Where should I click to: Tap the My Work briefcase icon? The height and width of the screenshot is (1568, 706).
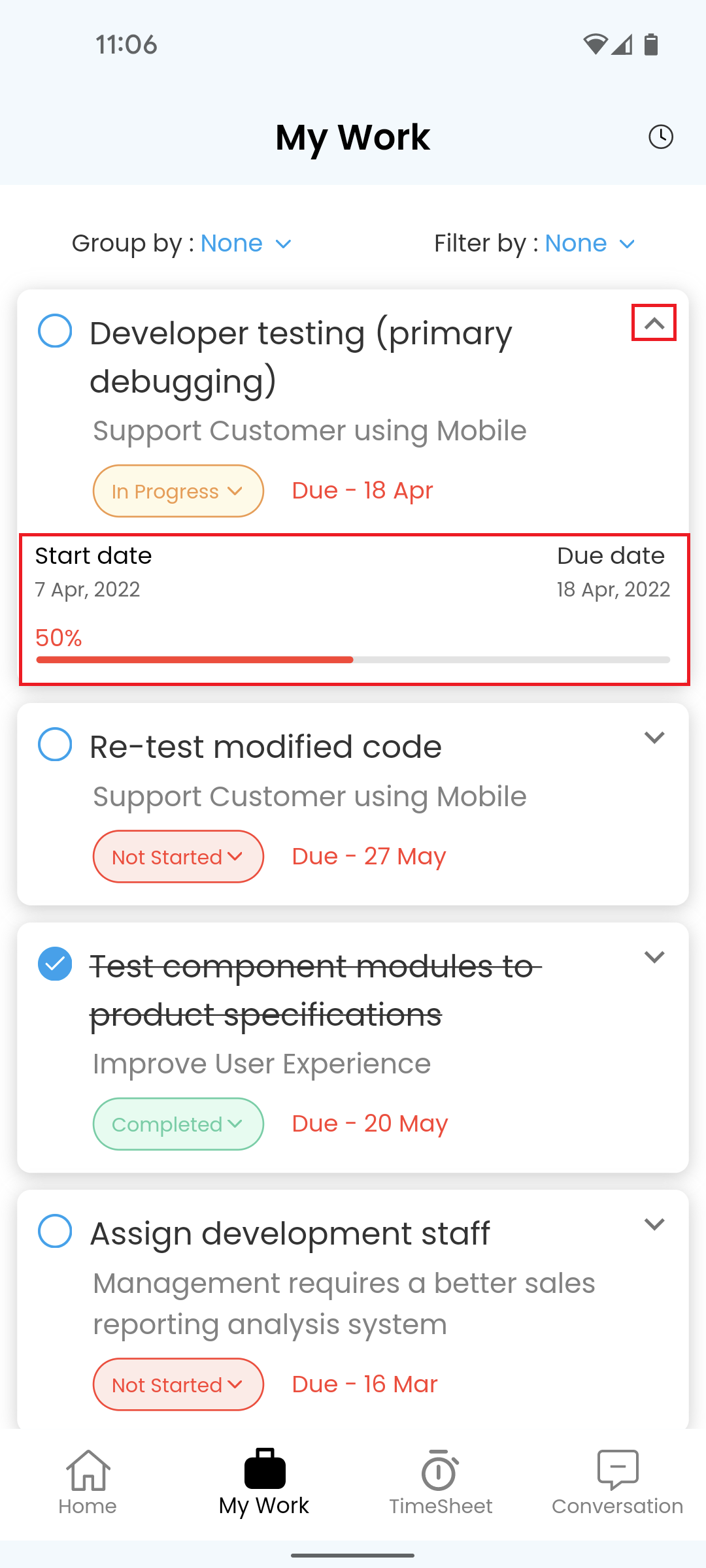pos(265,1468)
